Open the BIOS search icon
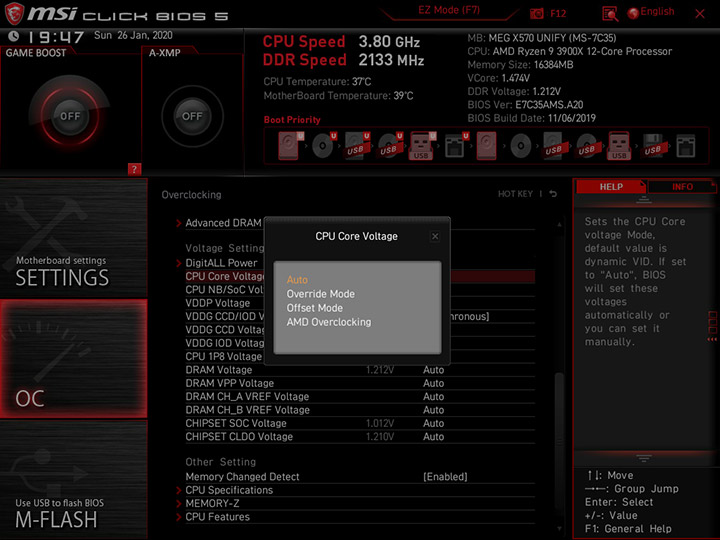The height and width of the screenshot is (540, 720). [610, 14]
